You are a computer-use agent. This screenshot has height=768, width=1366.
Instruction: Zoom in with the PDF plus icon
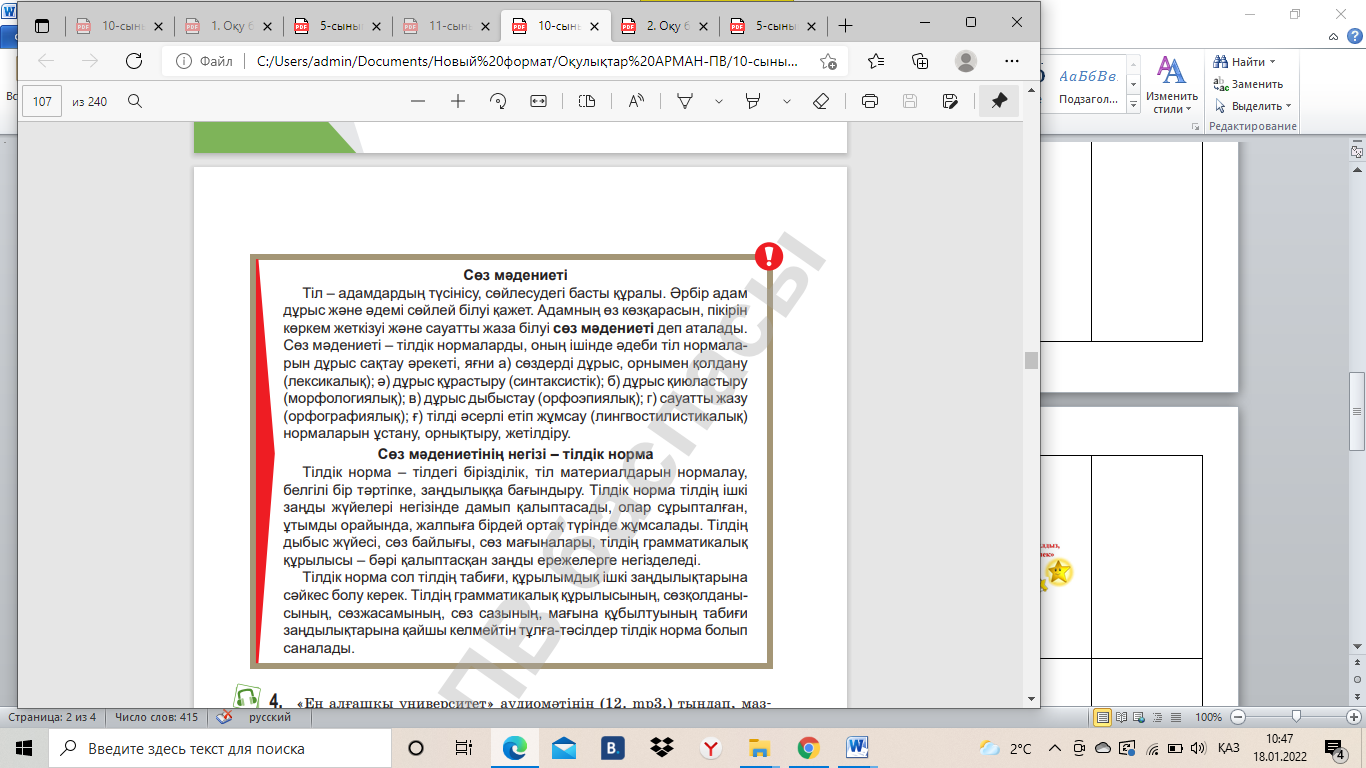458,101
